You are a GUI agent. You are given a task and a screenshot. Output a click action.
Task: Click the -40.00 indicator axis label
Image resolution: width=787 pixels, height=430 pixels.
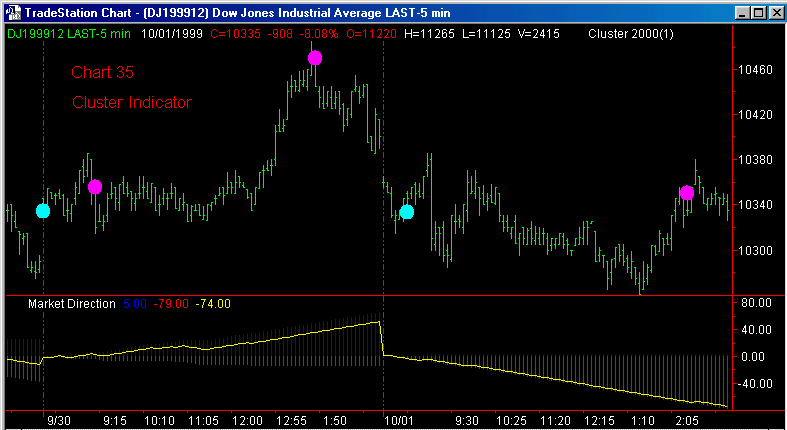(x=754, y=384)
